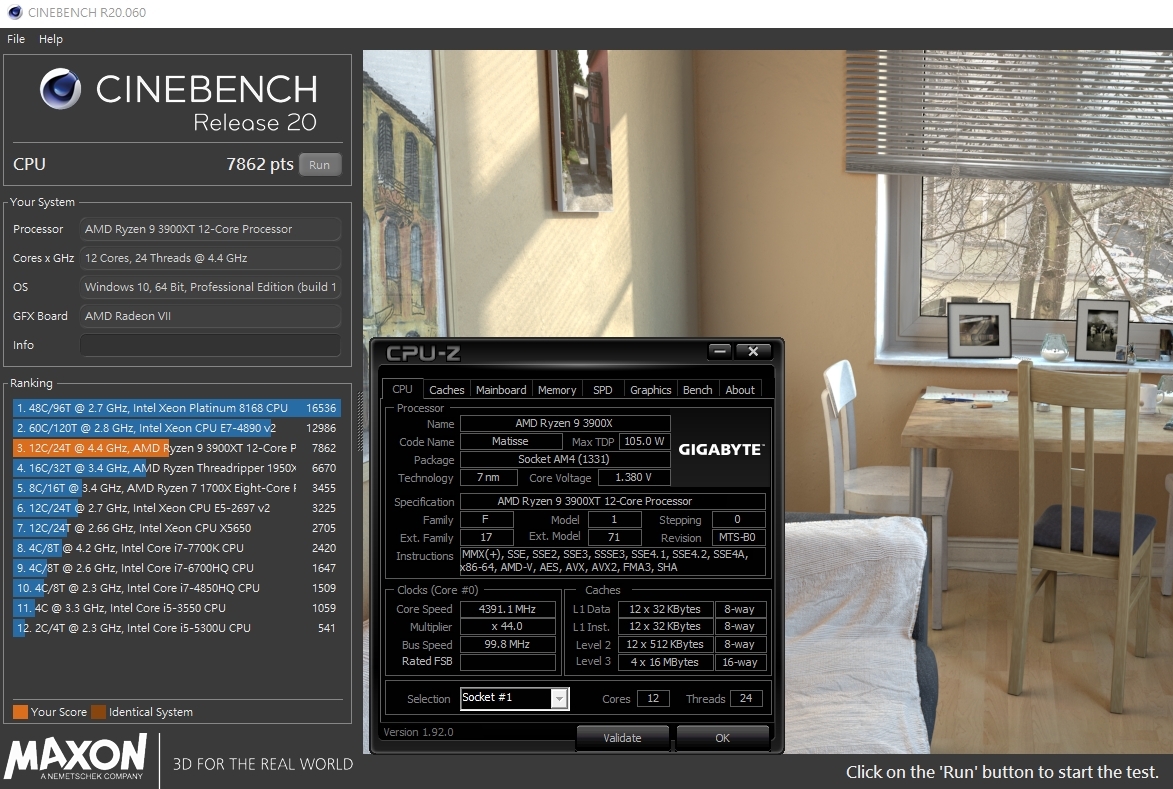1173x789 pixels.
Task: Click the Specification value in CPU-Z
Action: click(613, 501)
